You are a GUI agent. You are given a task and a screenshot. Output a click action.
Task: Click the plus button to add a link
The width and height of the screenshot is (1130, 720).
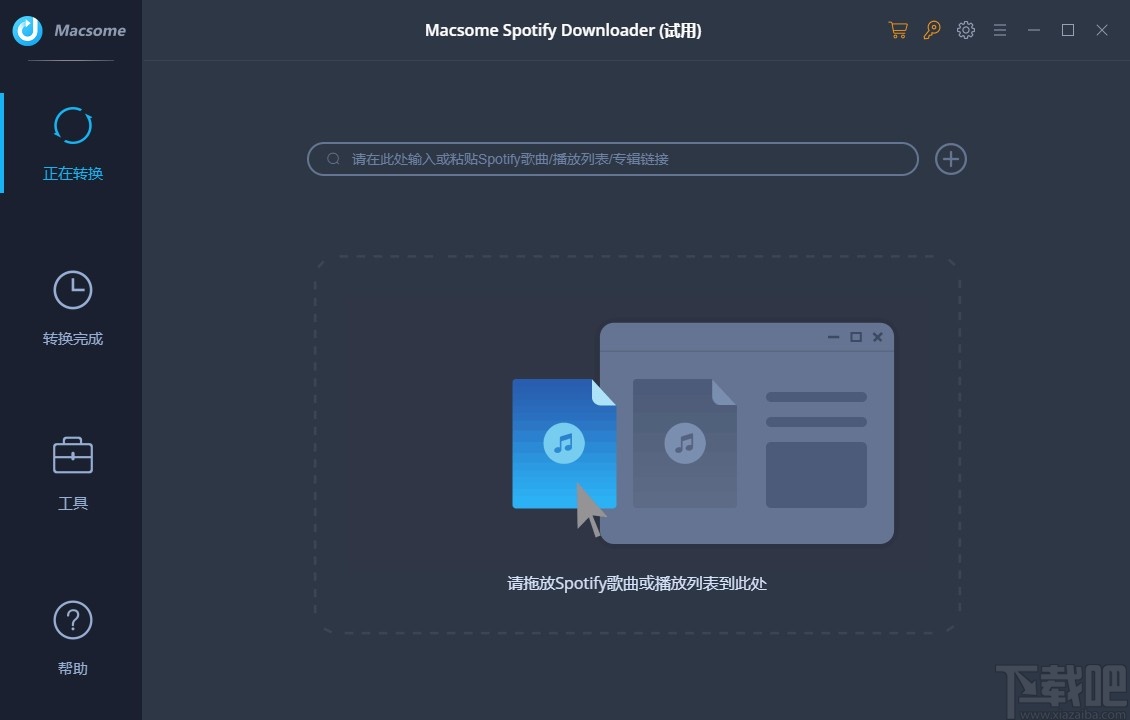[950, 159]
